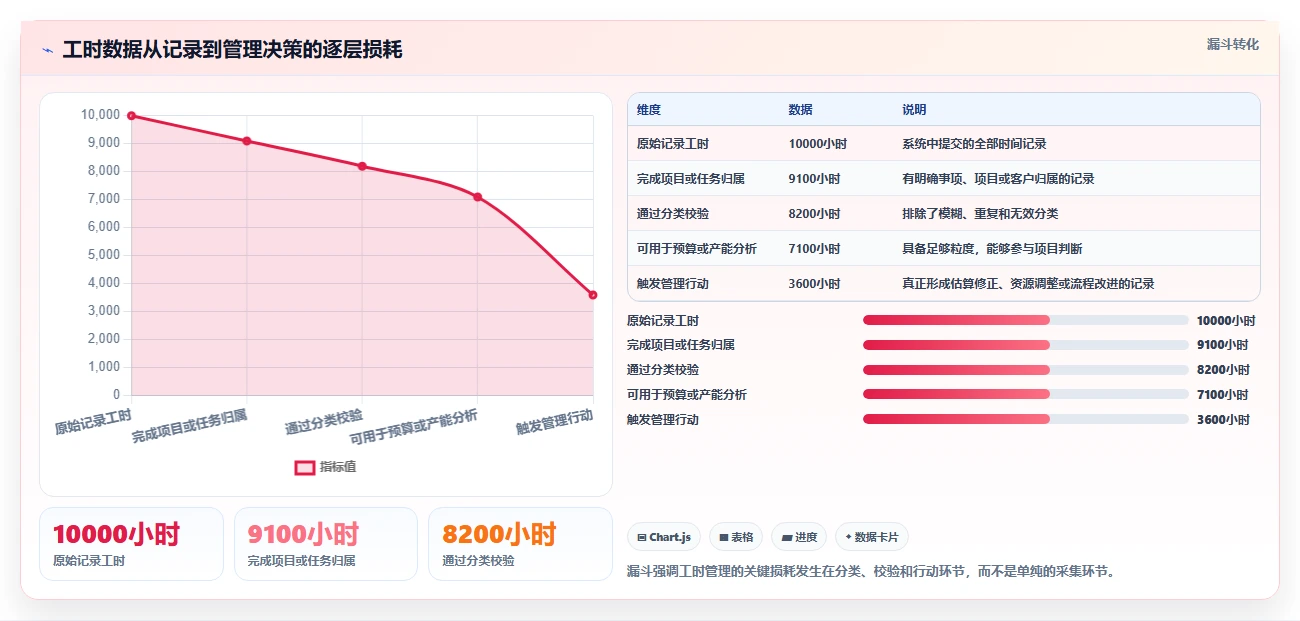The height and width of the screenshot is (621, 1300).
Task: Click the 10000小时 value beside the progress bar
Action: tap(1226, 321)
